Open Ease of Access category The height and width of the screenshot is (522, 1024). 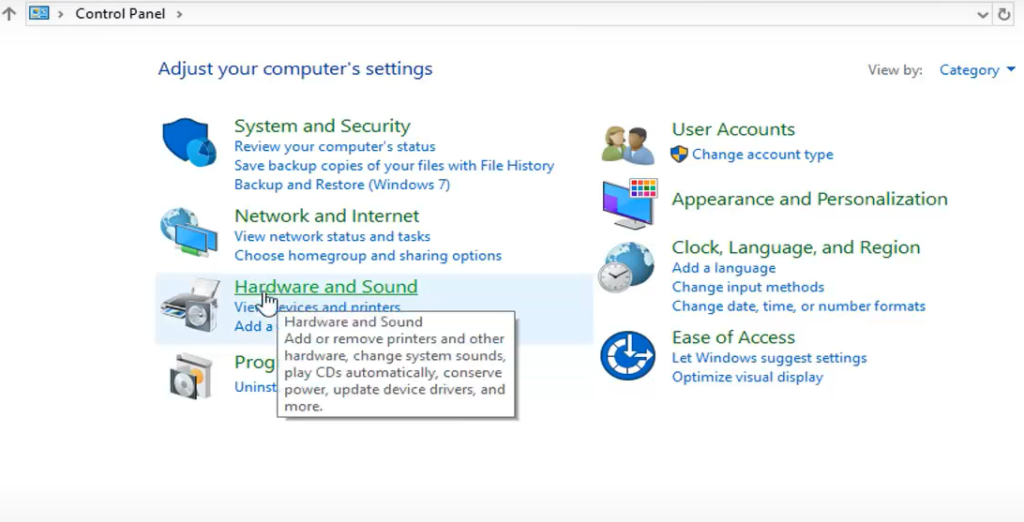733,337
